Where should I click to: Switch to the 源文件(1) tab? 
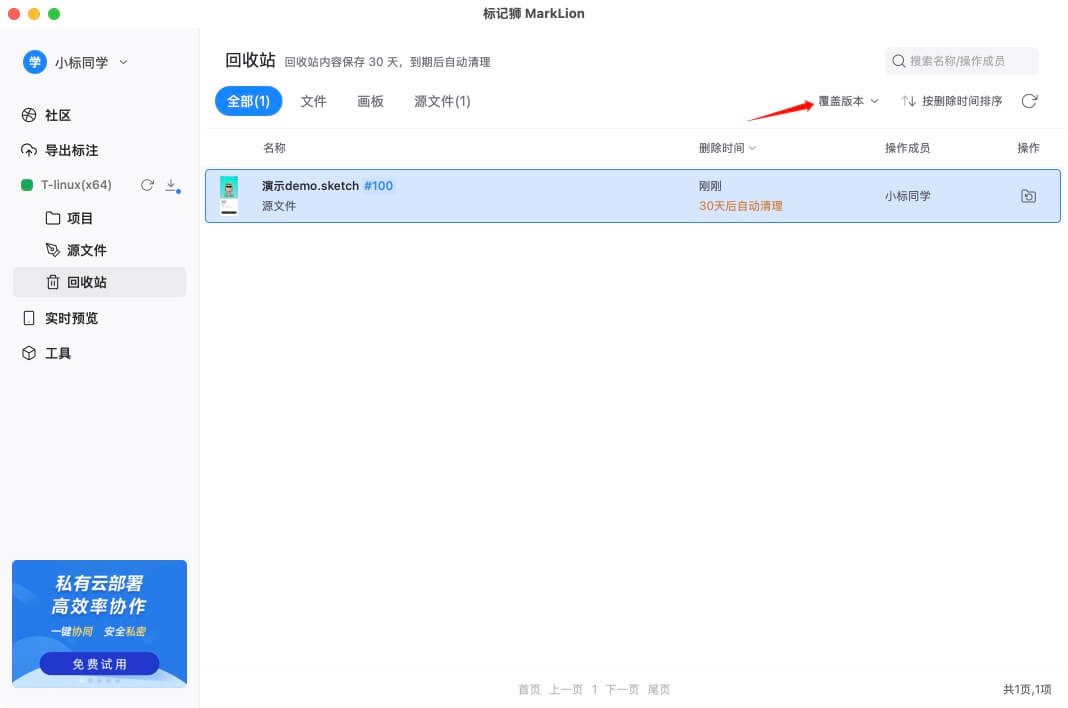point(441,101)
